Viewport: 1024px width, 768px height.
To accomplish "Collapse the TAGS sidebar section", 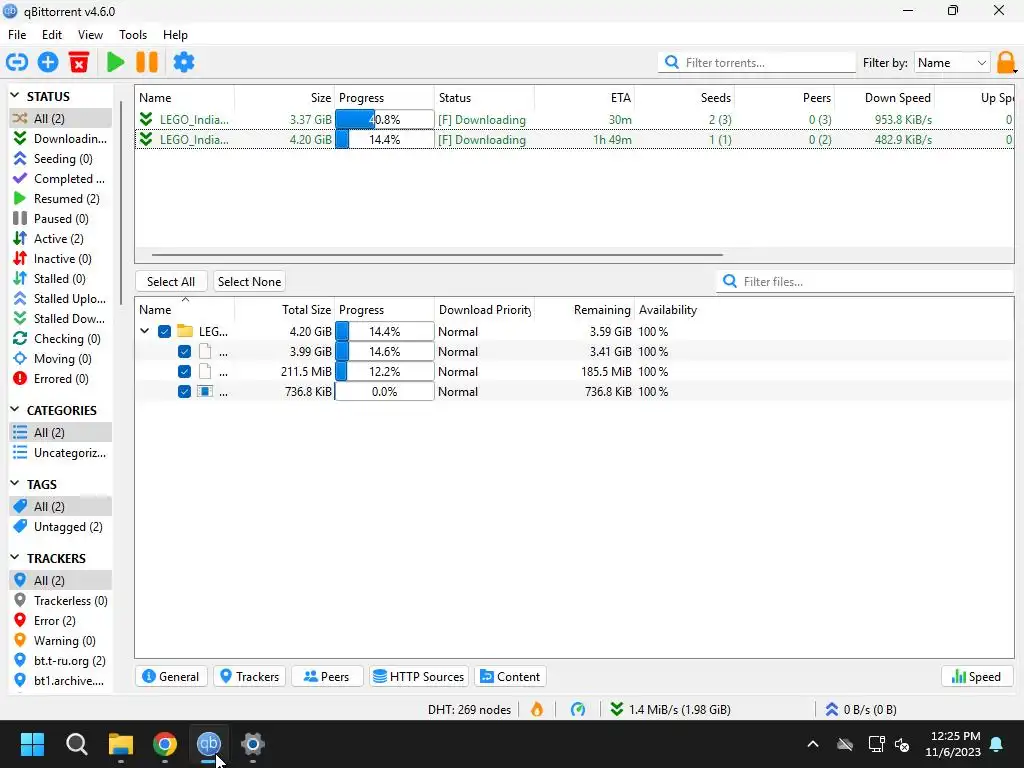I will (15, 484).
